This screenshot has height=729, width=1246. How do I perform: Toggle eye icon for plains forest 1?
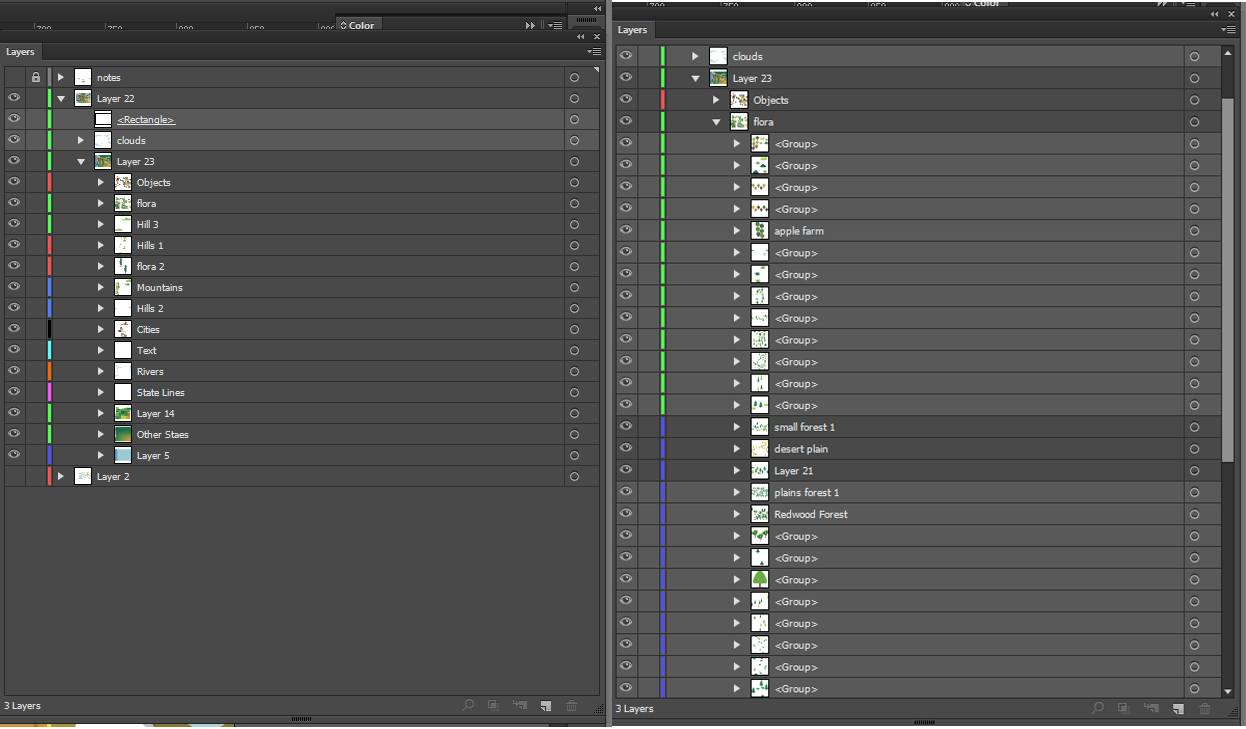626,492
